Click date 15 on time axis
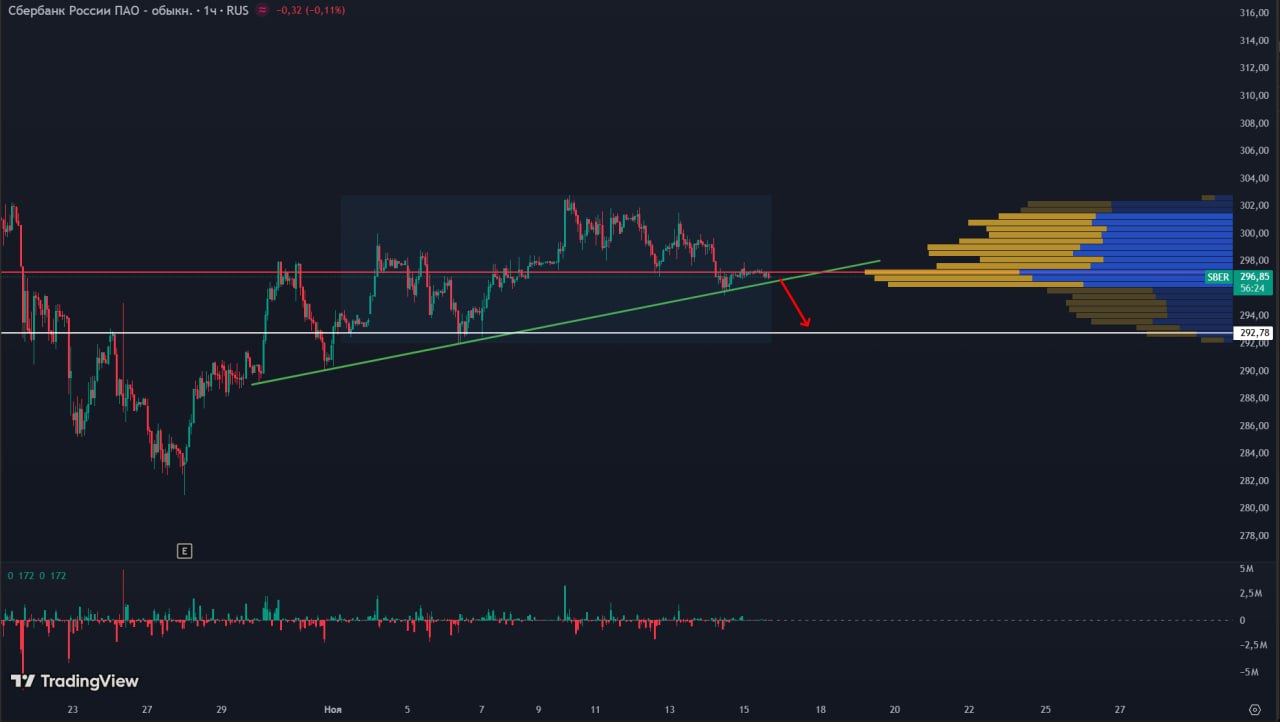The width and height of the screenshot is (1280, 722). tap(744, 709)
